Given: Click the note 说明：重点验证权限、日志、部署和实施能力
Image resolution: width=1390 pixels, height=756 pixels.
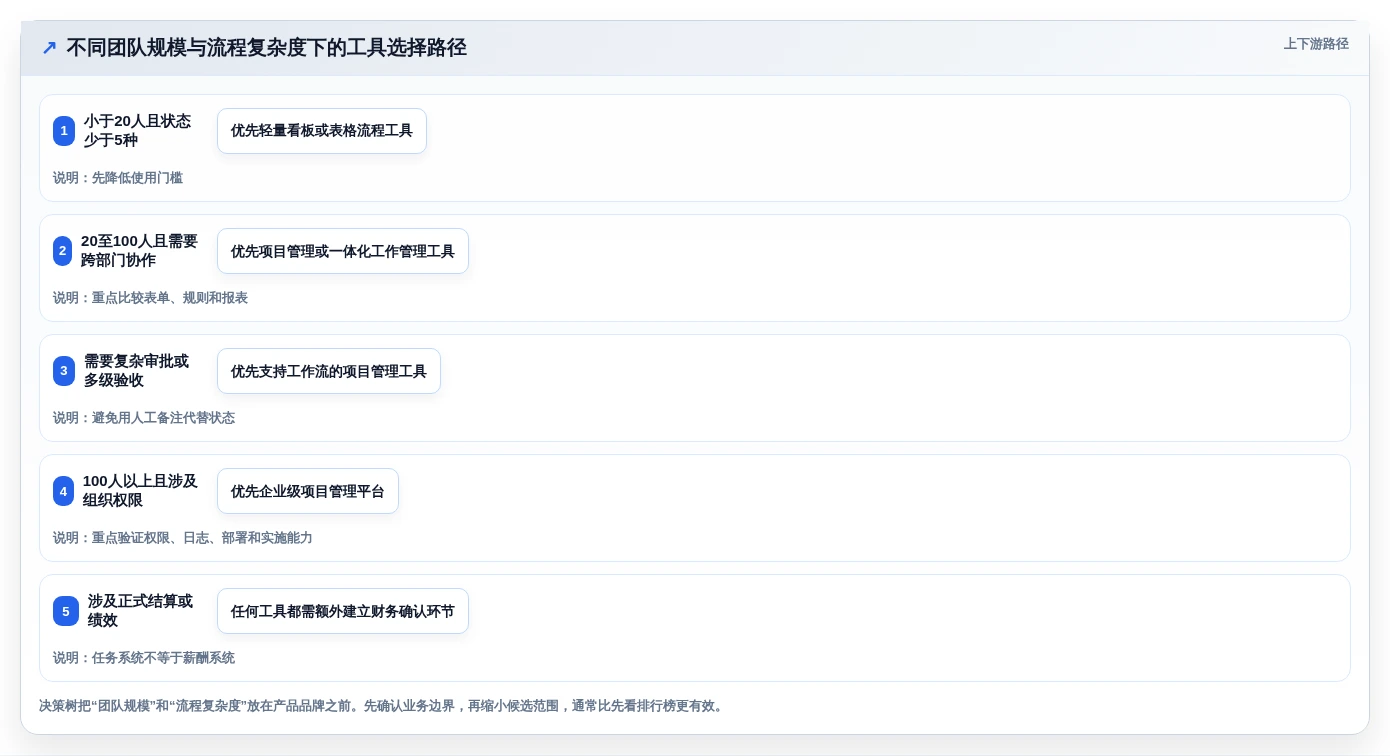Looking at the screenshot, I should click(183, 538).
